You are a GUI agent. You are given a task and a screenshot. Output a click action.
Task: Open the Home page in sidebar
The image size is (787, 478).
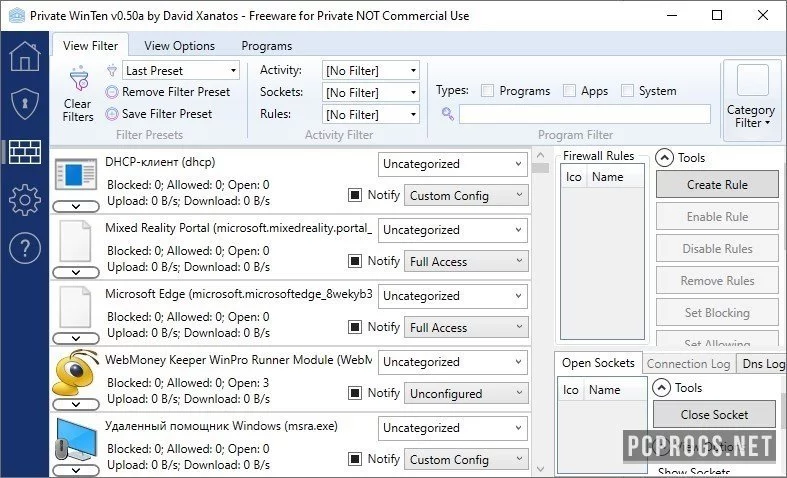pyautogui.click(x=25, y=56)
